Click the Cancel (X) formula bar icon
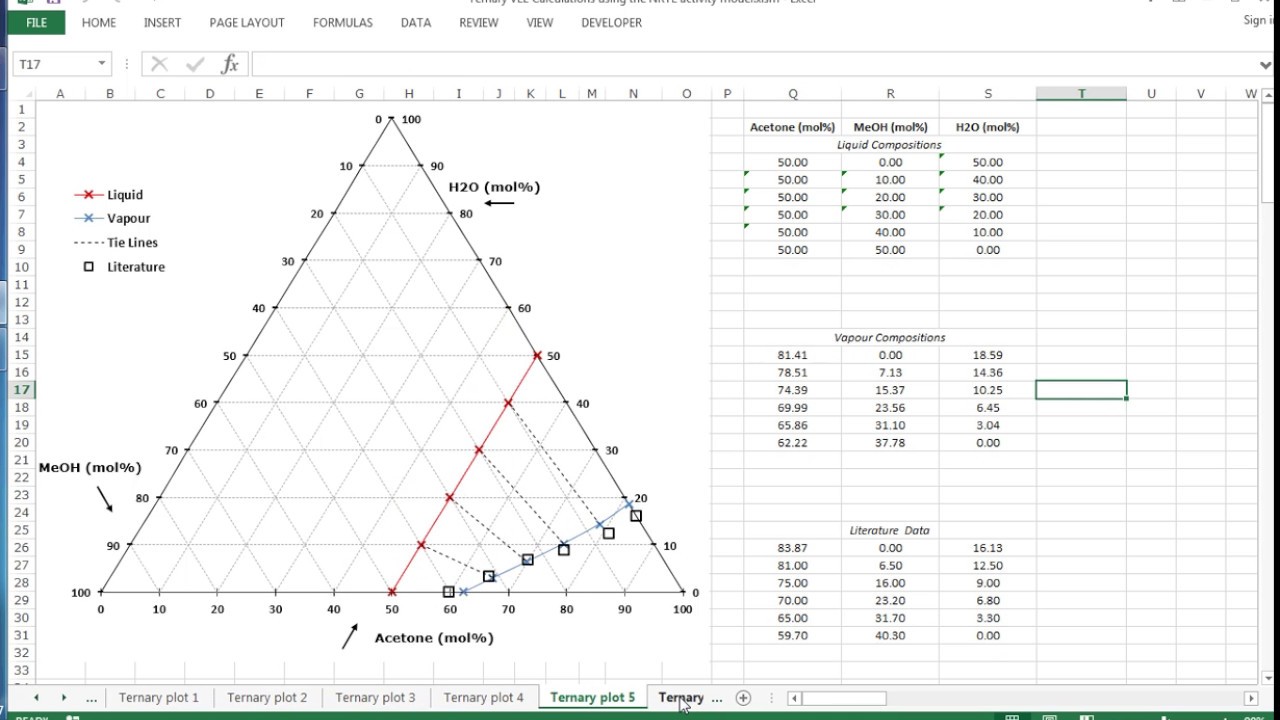Screen dimensions: 1280x720 point(159,64)
